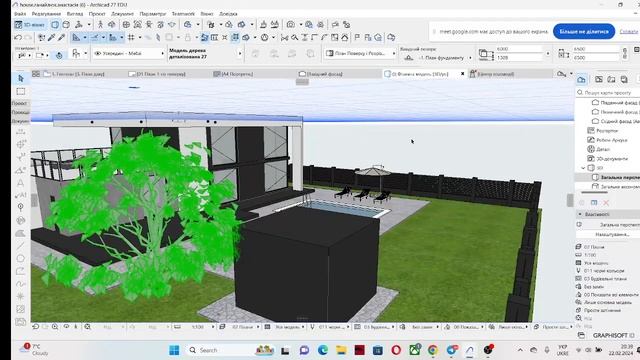The height and width of the screenshot is (360, 640).
Task: Click the project map icon in navigator
Action: pyautogui.click(x=582, y=80)
